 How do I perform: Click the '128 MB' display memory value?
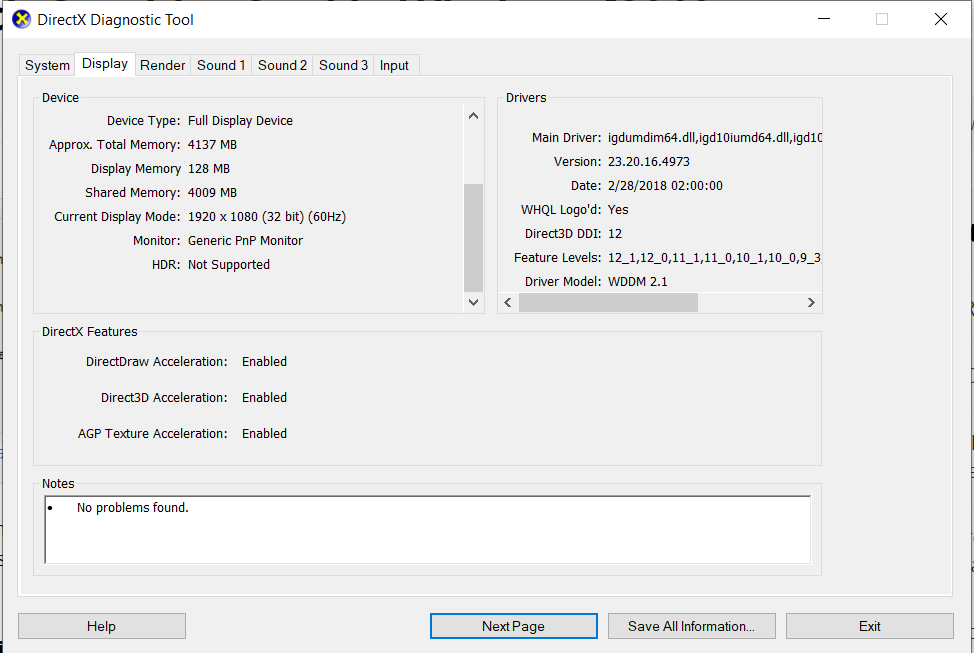[x=209, y=169]
